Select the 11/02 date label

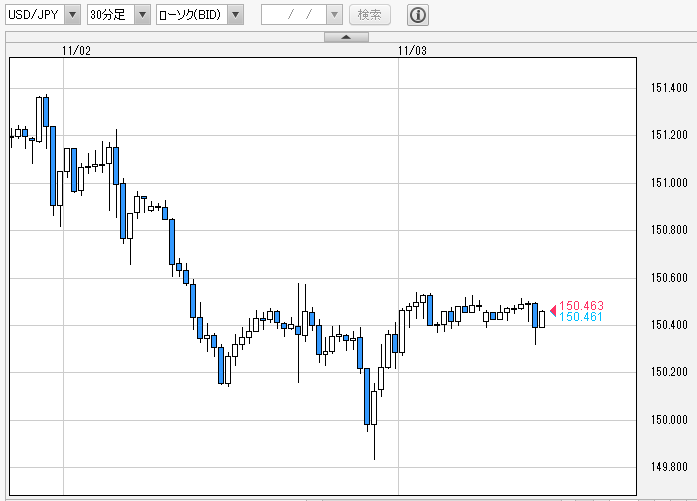76,51
